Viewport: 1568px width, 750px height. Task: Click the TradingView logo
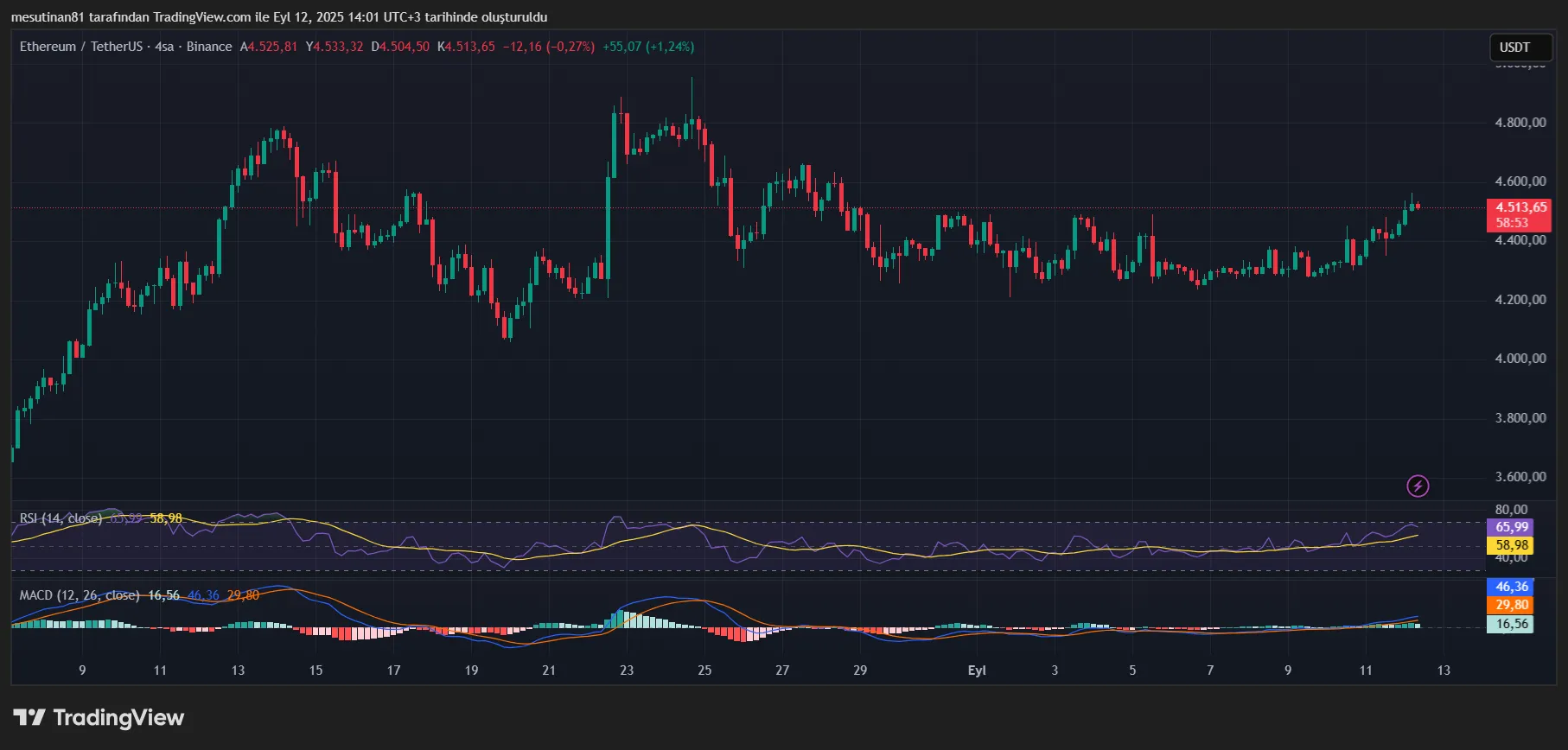[x=99, y=718]
